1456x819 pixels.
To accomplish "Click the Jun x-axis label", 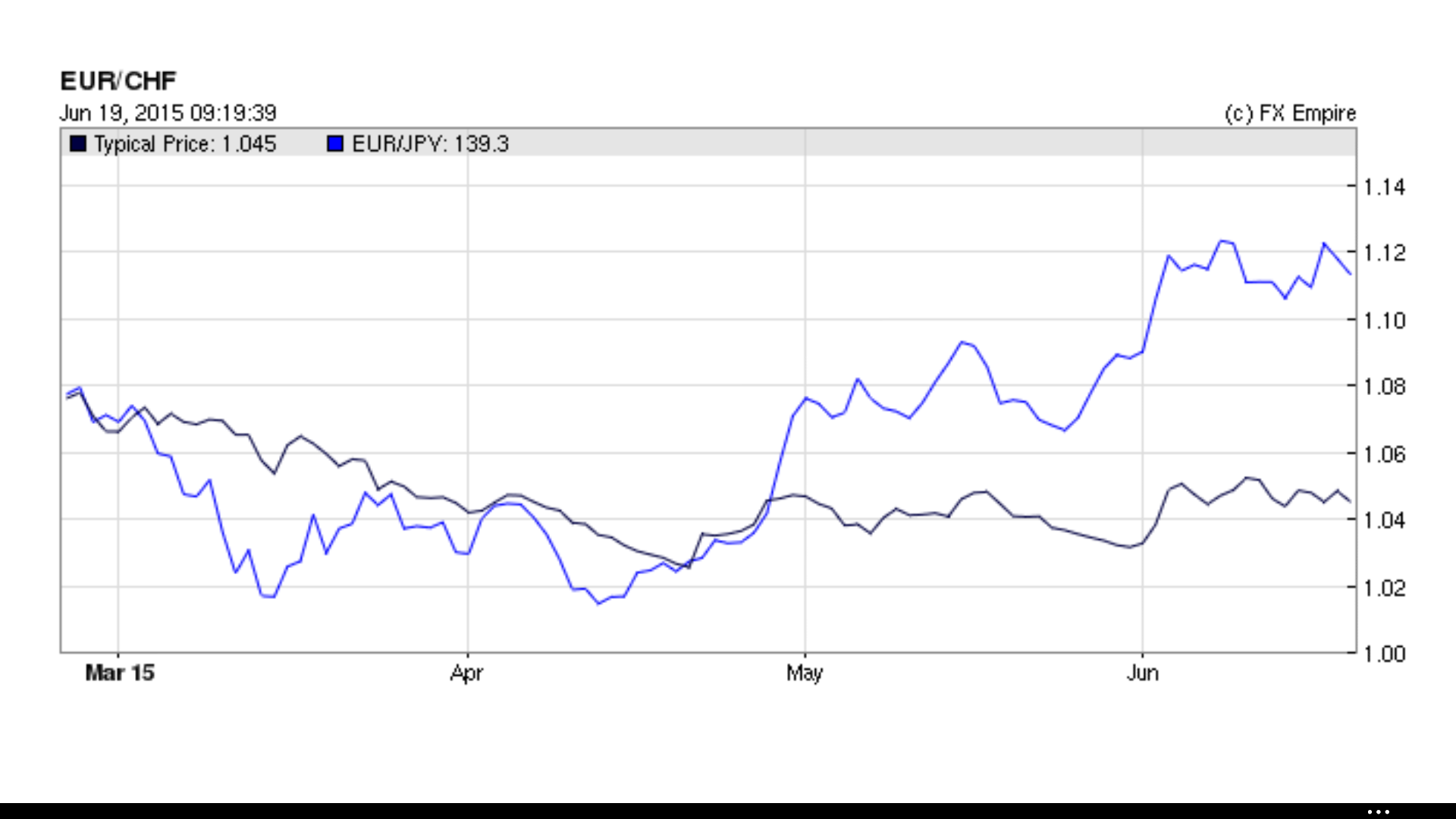I will [1142, 673].
